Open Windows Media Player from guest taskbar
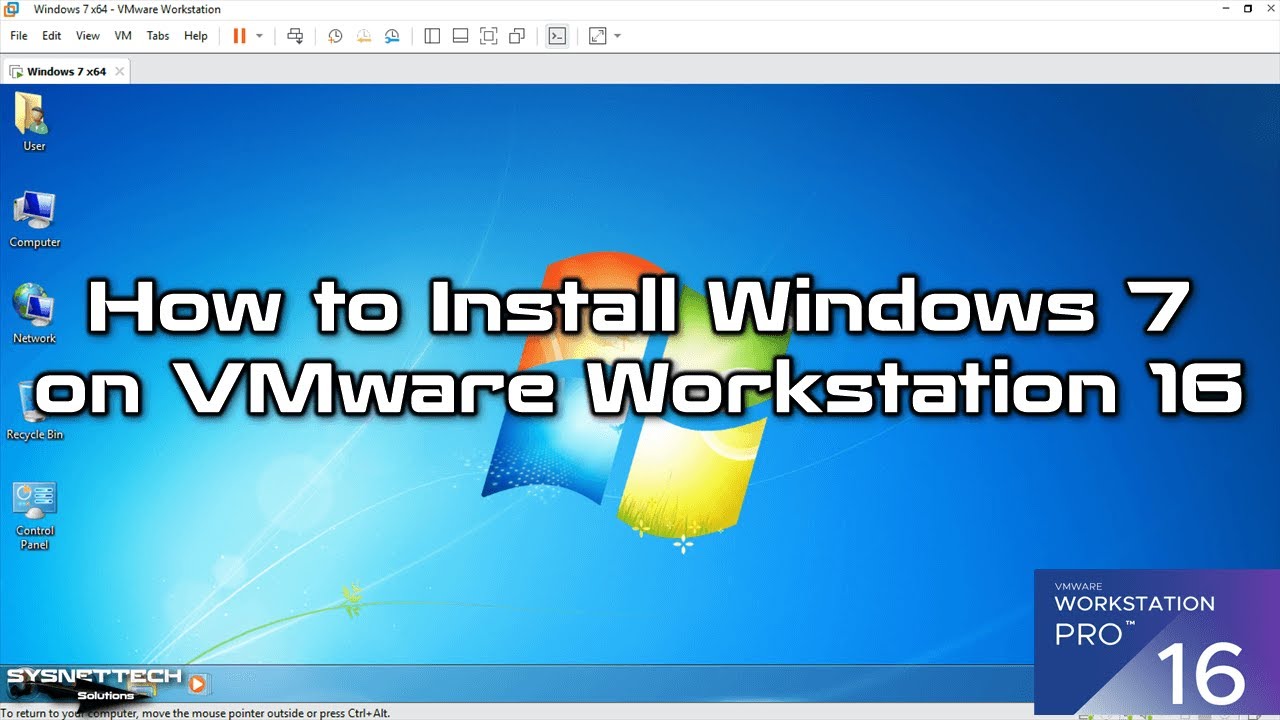The width and height of the screenshot is (1280, 720). click(x=198, y=684)
